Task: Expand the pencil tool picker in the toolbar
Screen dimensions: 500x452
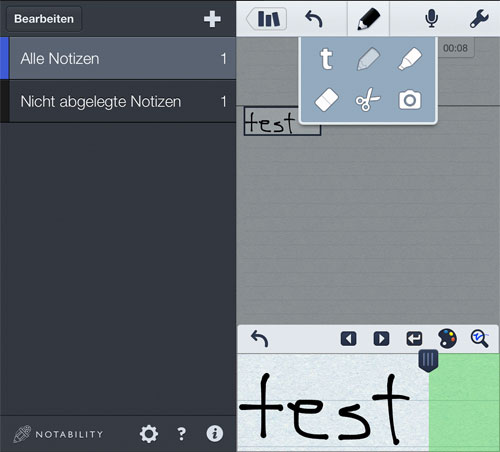Action: tap(368, 19)
